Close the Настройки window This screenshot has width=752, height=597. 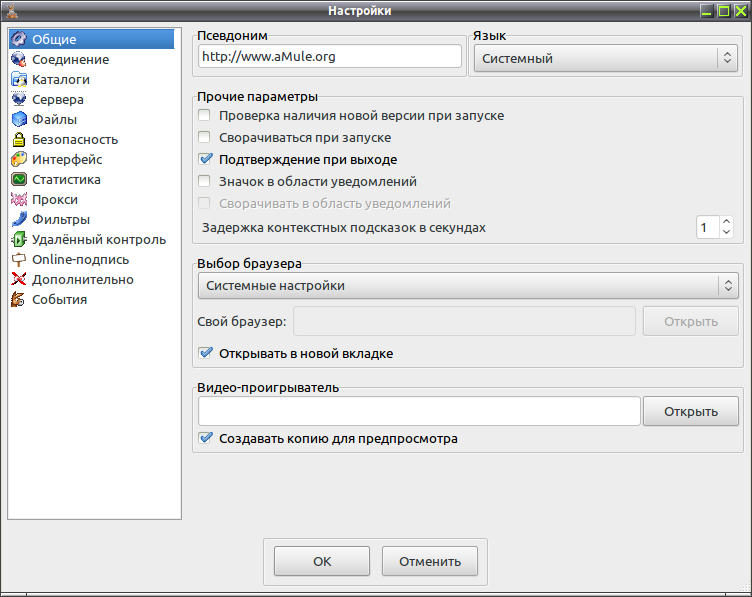click(740, 11)
